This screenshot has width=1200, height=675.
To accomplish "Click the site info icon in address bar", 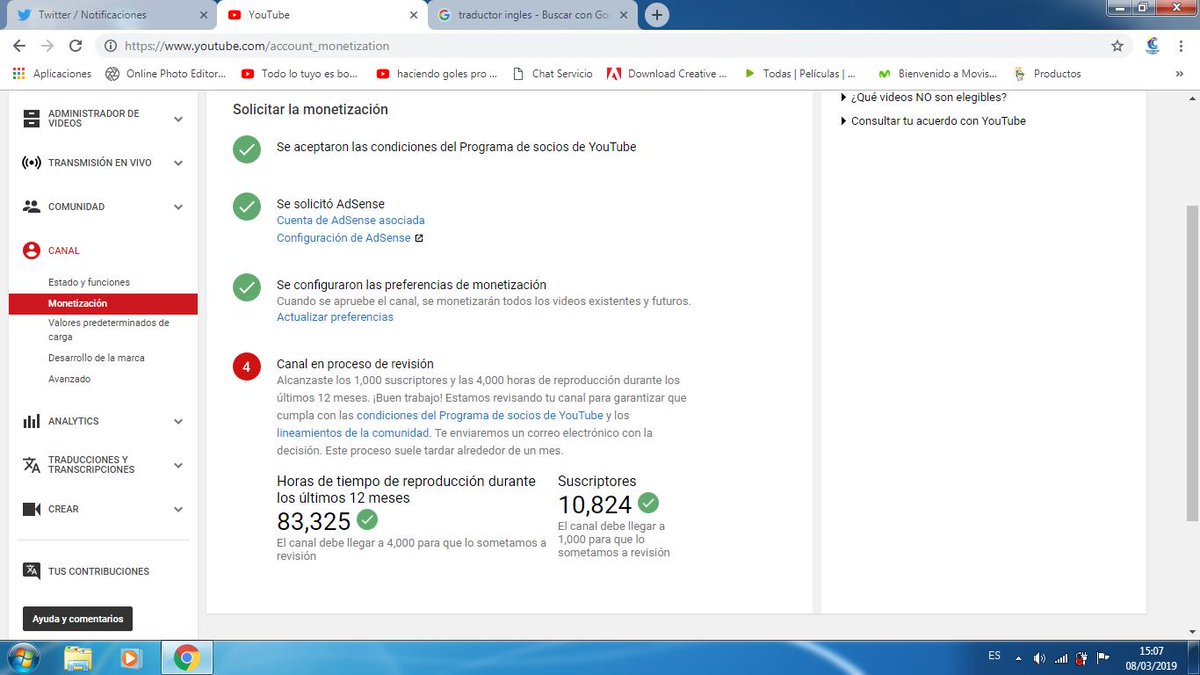I will 110,46.
